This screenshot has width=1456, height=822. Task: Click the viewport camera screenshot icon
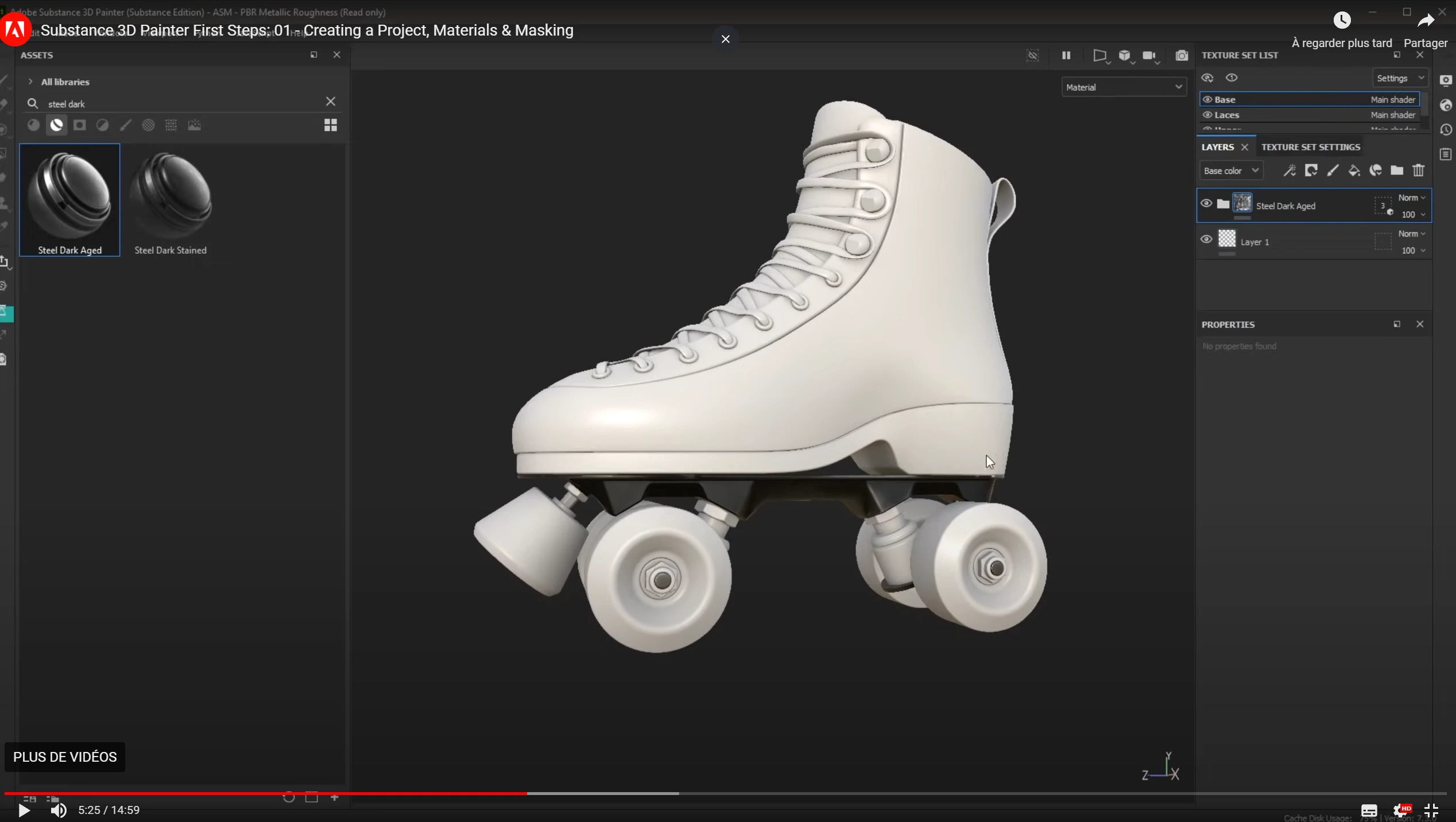pyautogui.click(x=1182, y=56)
